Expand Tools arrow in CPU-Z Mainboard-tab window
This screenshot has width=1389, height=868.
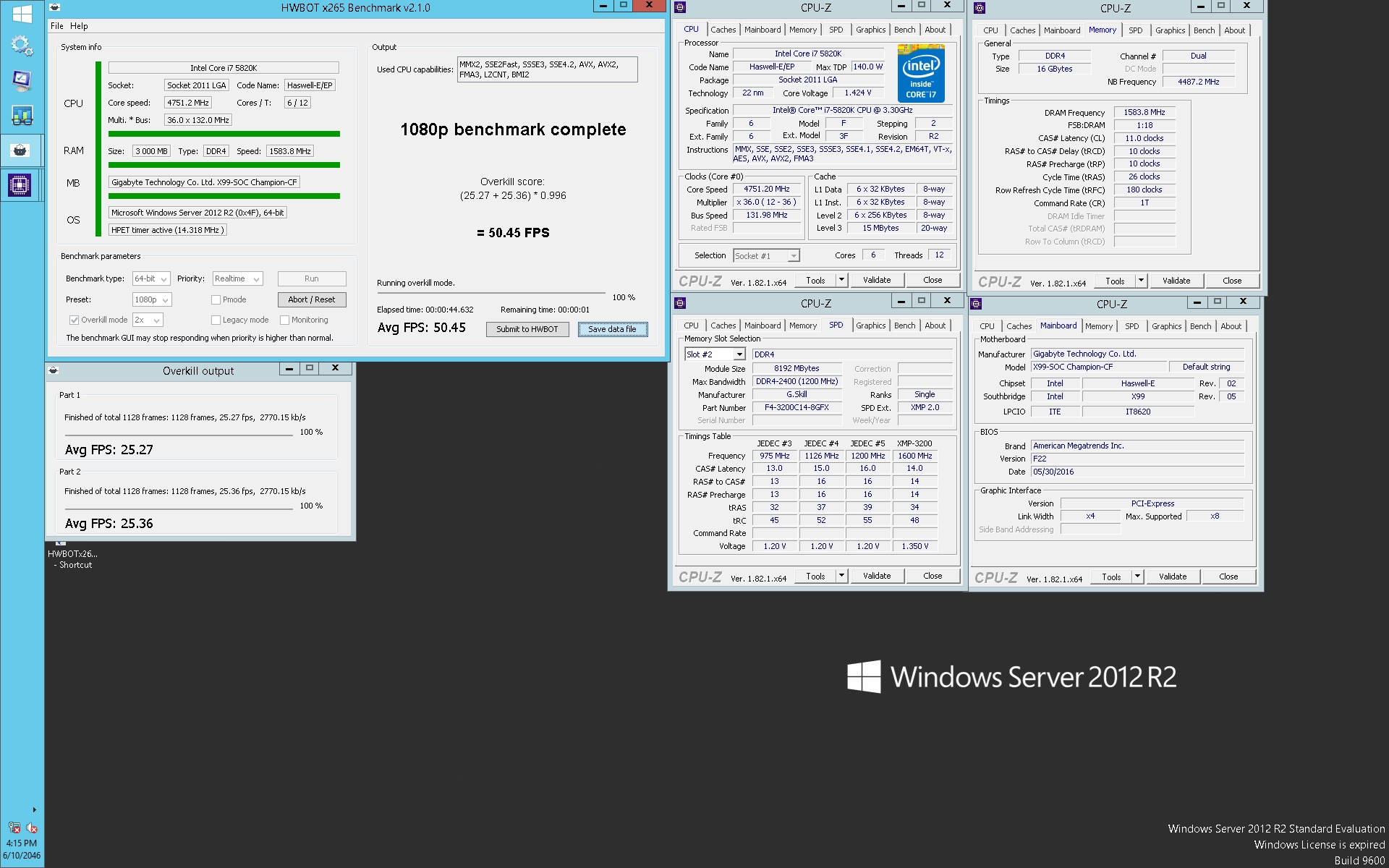pyautogui.click(x=1137, y=576)
